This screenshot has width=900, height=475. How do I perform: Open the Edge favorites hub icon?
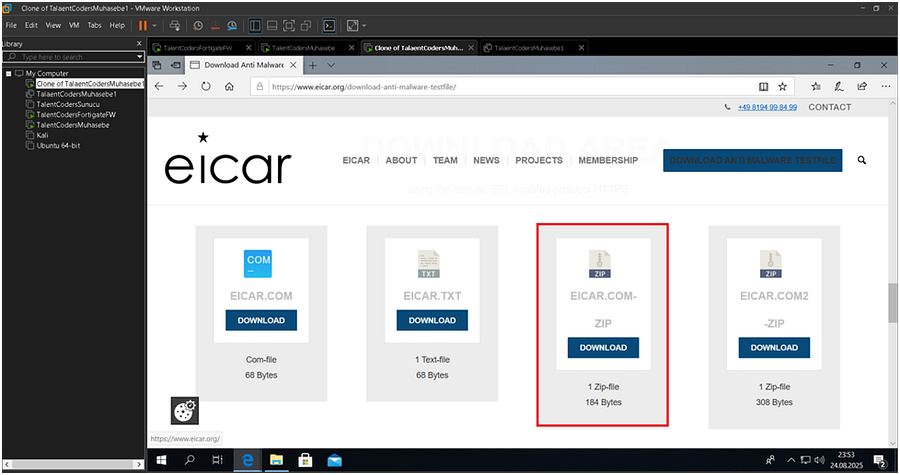[x=816, y=87]
